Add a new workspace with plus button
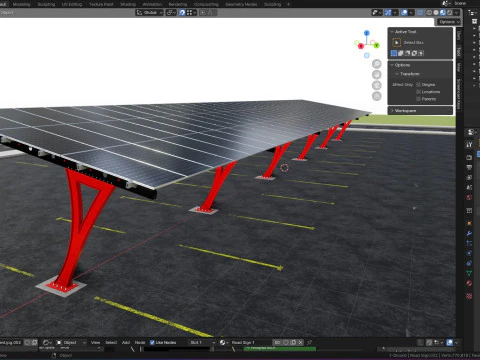Viewport: 480px width, 360px height. click(x=288, y=4)
